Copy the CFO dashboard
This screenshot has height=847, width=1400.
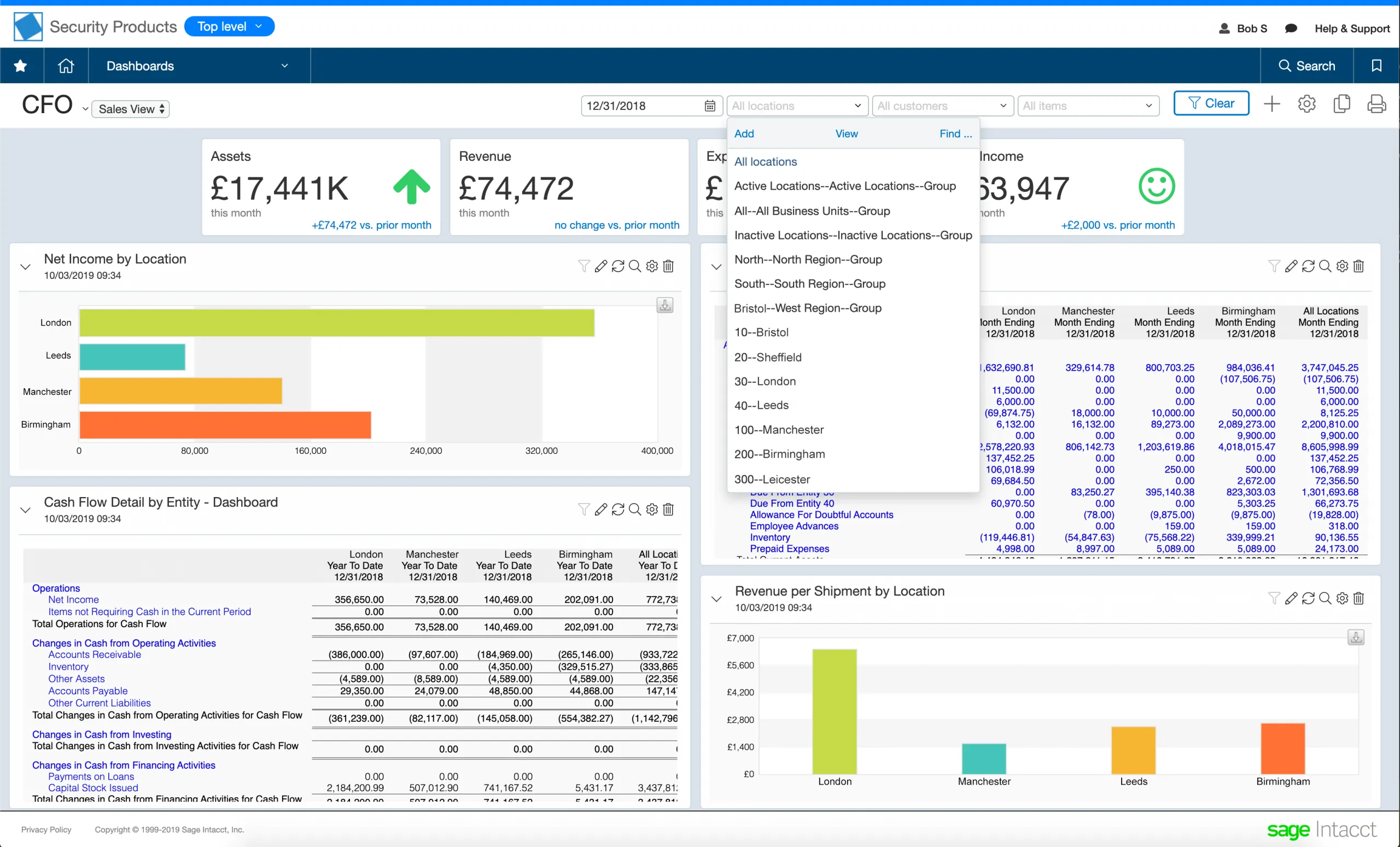click(1341, 103)
